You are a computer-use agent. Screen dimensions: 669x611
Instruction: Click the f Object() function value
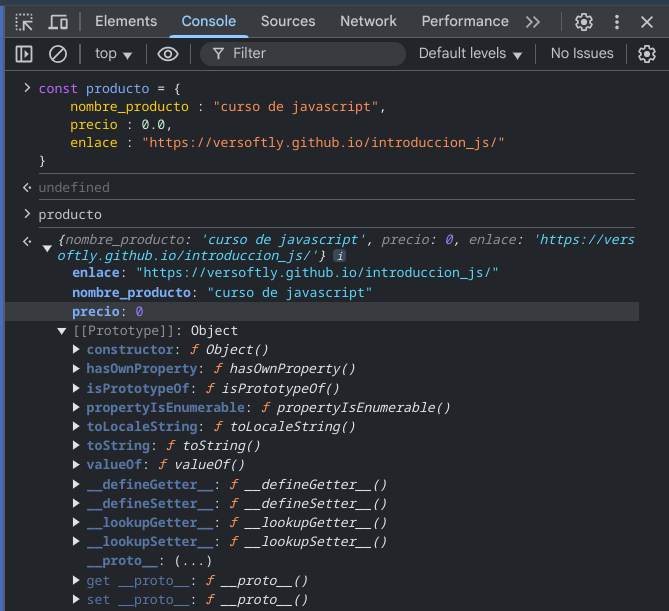[229, 350]
